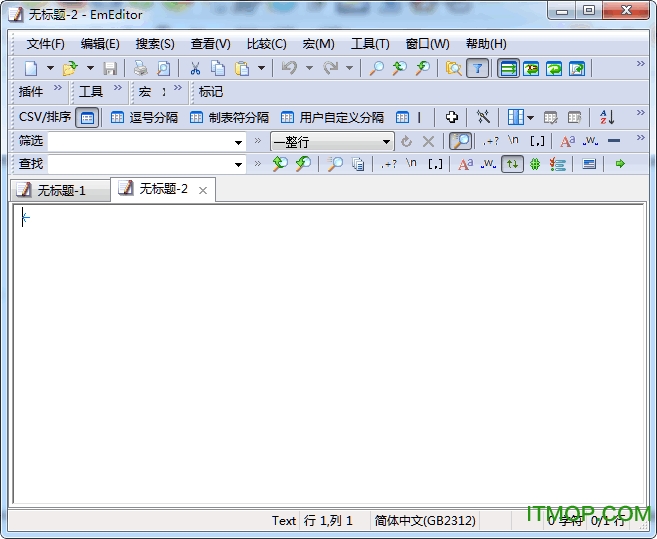Click CSV tools crossed icon
The image size is (657, 539).
(x=483, y=117)
